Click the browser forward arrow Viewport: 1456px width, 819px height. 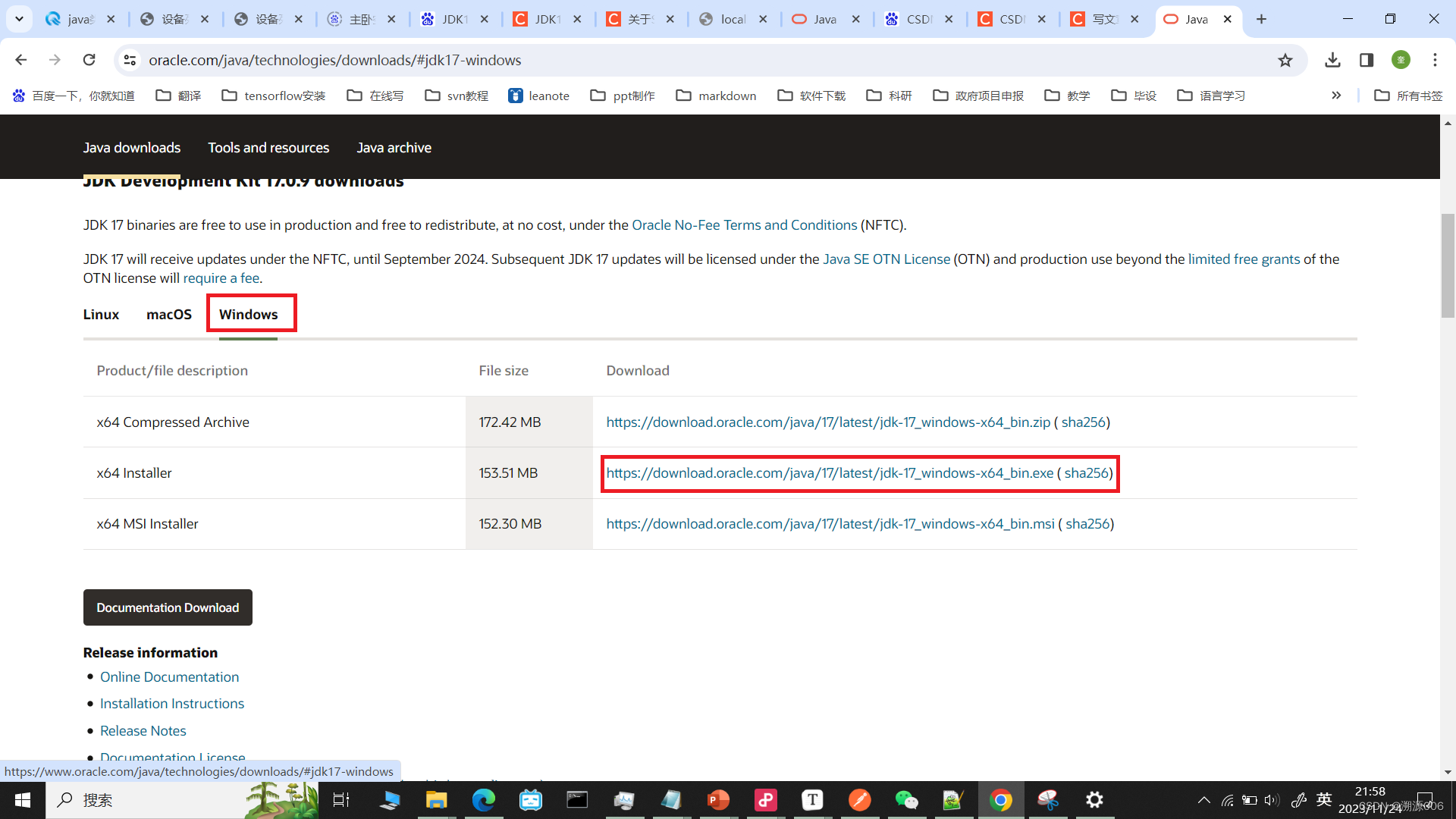click(54, 60)
